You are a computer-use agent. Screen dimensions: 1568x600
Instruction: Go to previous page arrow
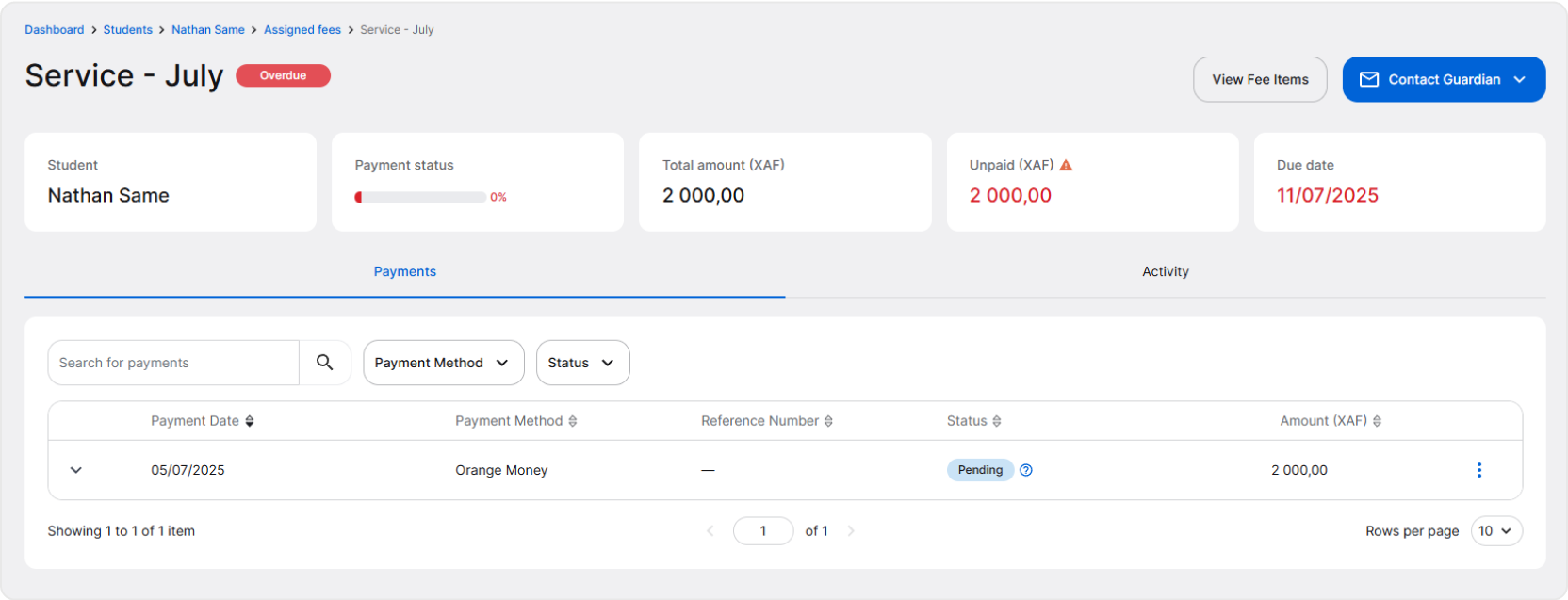click(x=710, y=531)
